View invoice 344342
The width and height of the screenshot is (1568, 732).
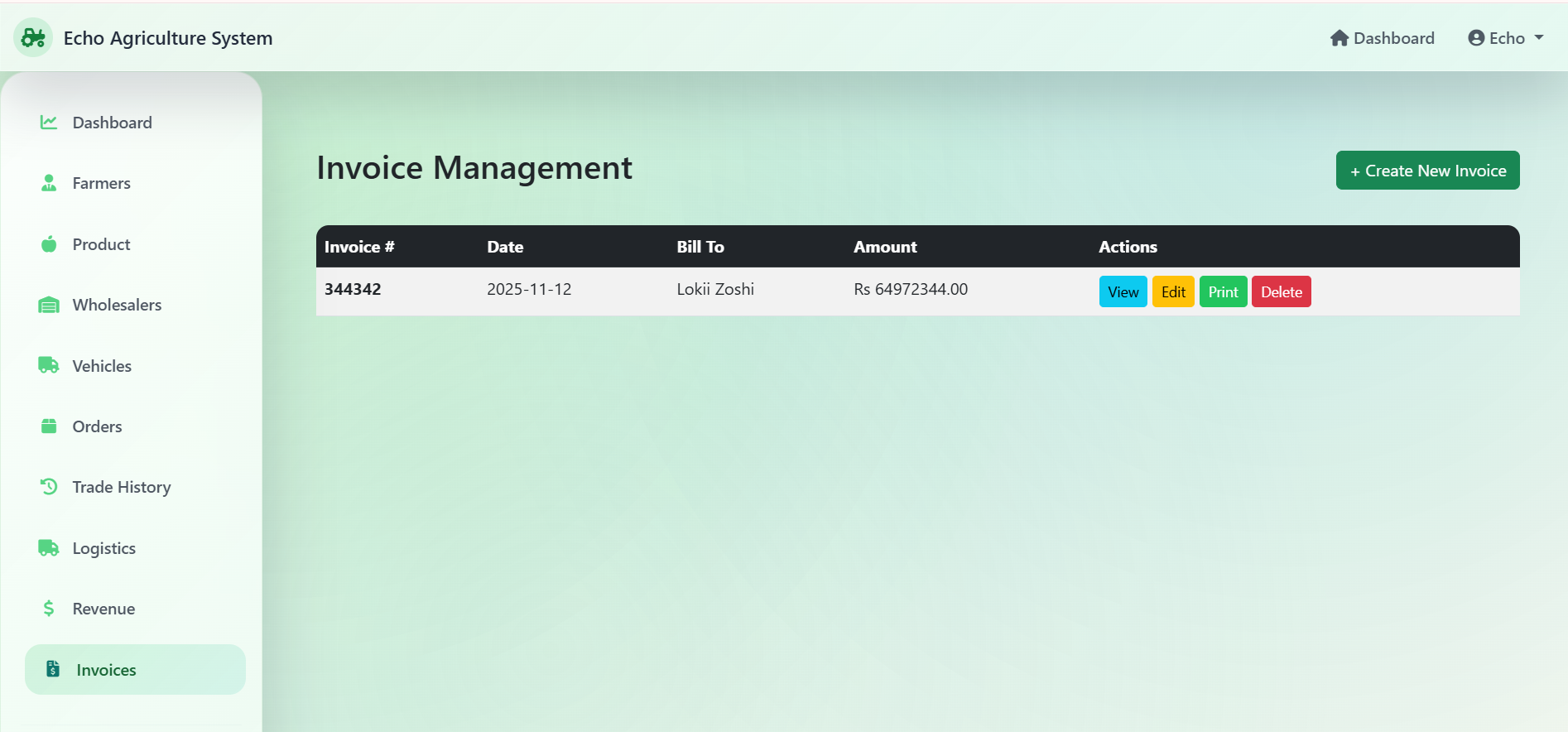tap(1123, 291)
